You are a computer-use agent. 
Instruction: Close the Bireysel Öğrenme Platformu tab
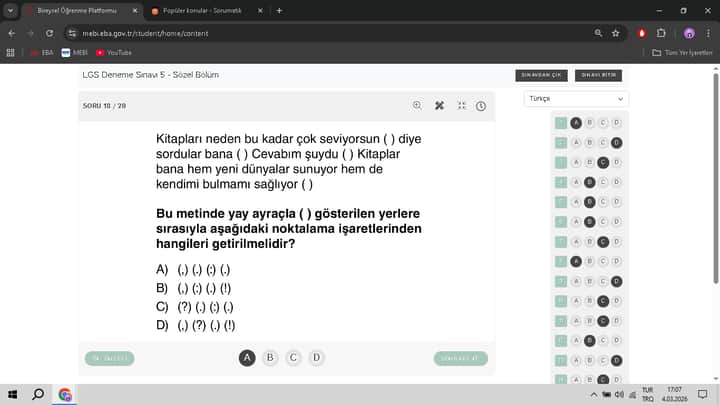click(x=135, y=11)
